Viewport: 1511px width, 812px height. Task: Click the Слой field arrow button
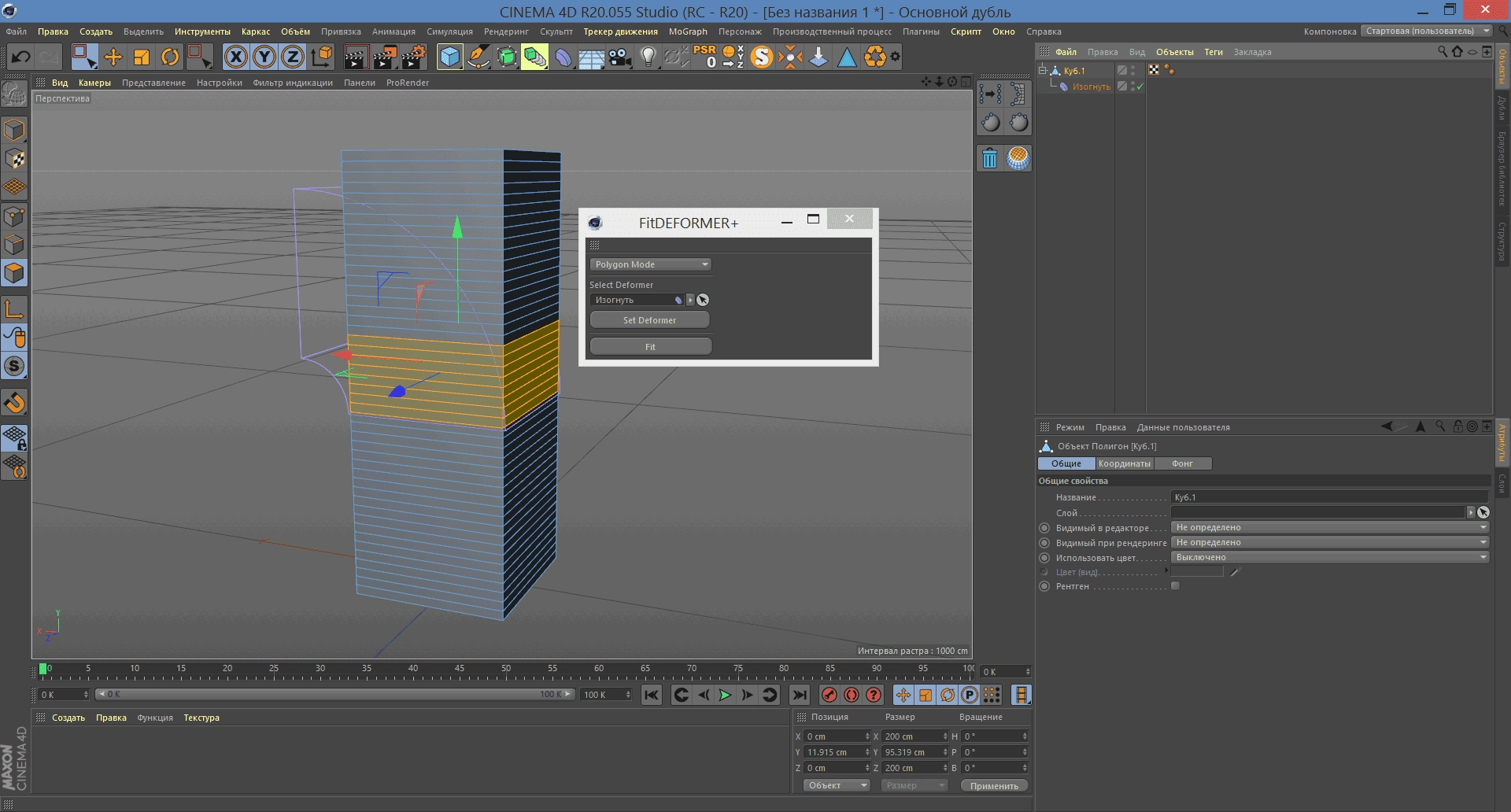(x=1470, y=512)
